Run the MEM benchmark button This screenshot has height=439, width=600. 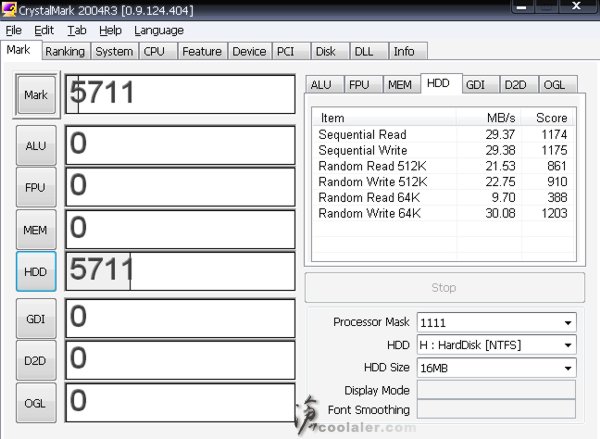(x=36, y=230)
